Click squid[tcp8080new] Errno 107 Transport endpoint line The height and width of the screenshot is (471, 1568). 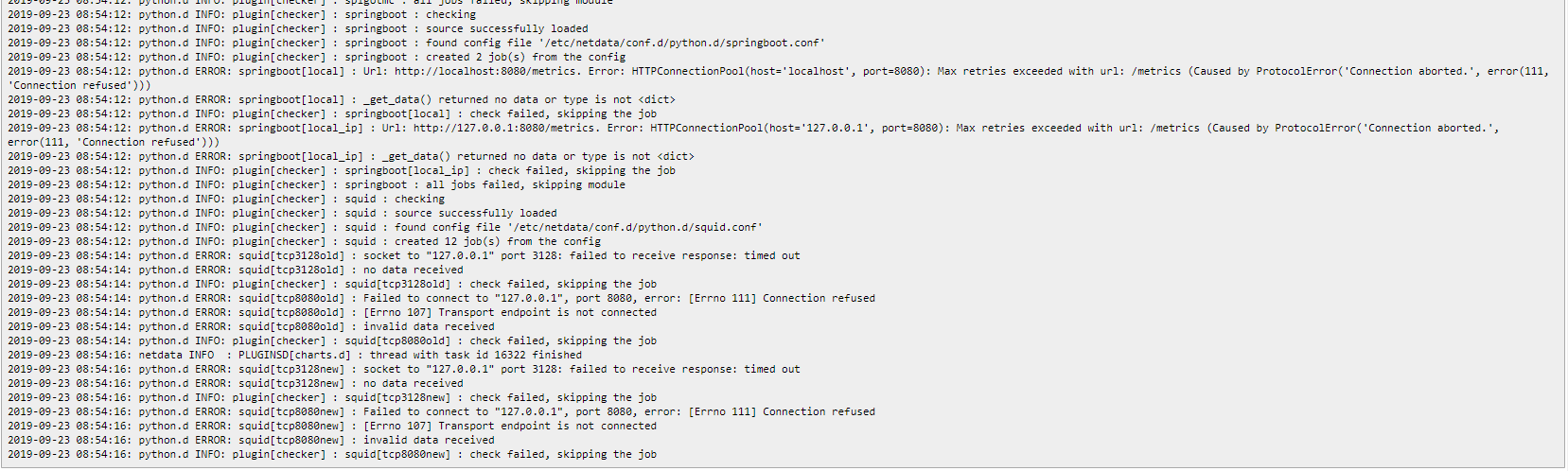[x=332, y=426]
